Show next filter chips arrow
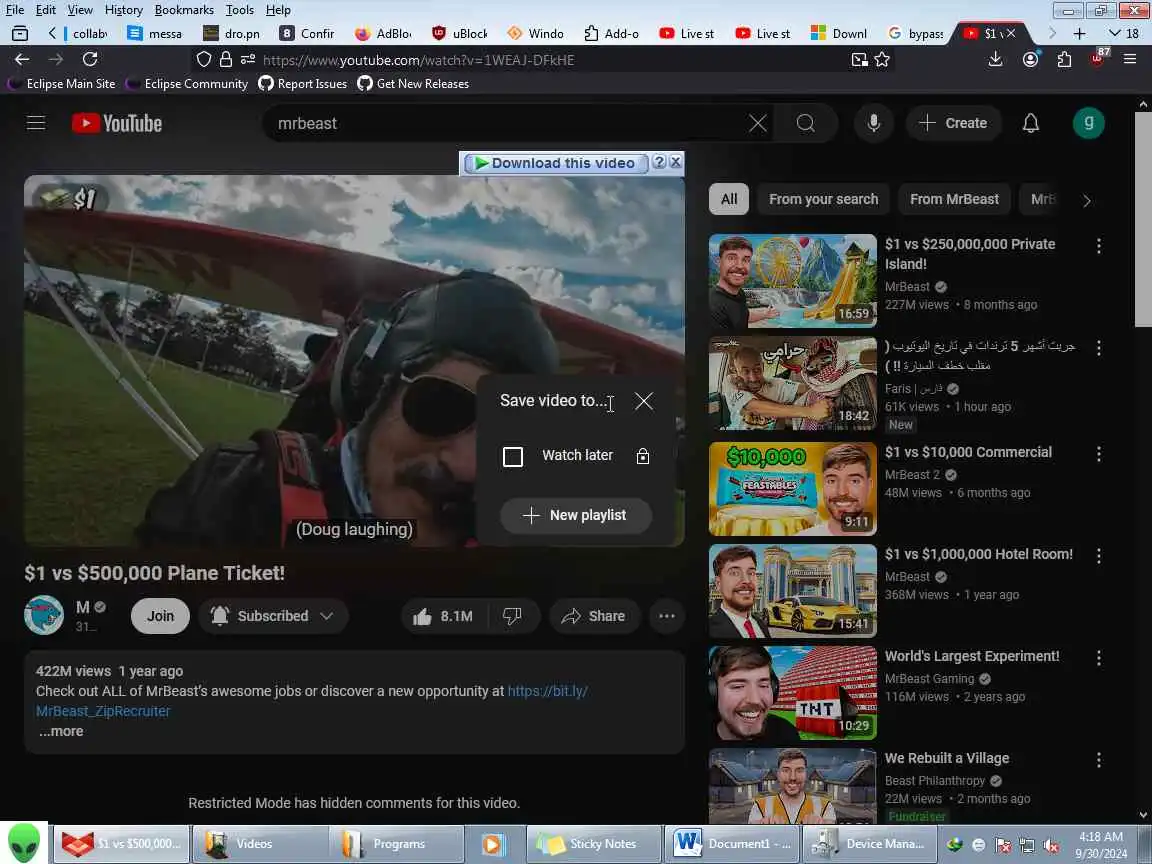Screen dimensions: 1152x864 (1087, 200)
